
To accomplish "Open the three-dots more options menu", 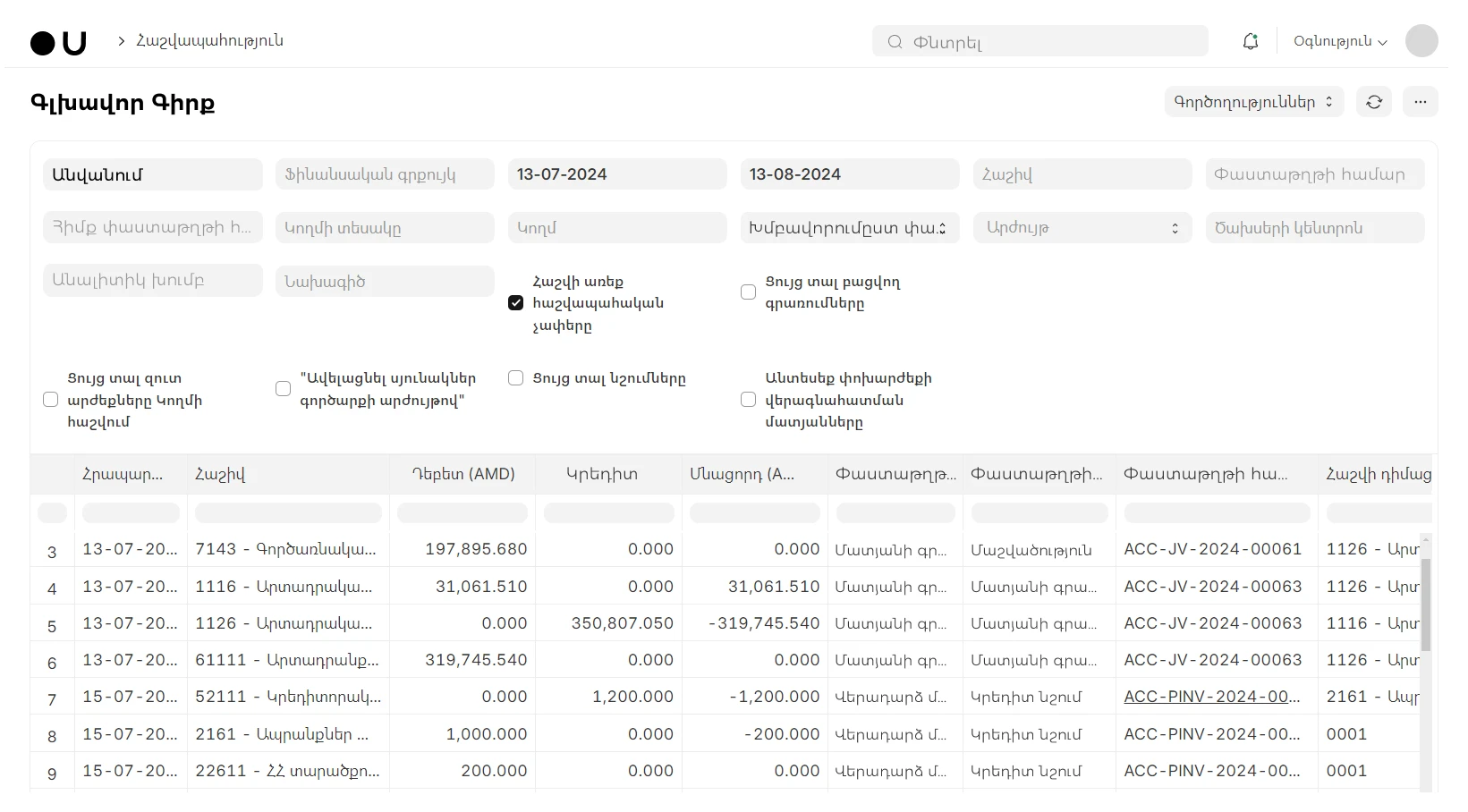I will click(1421, 102).
